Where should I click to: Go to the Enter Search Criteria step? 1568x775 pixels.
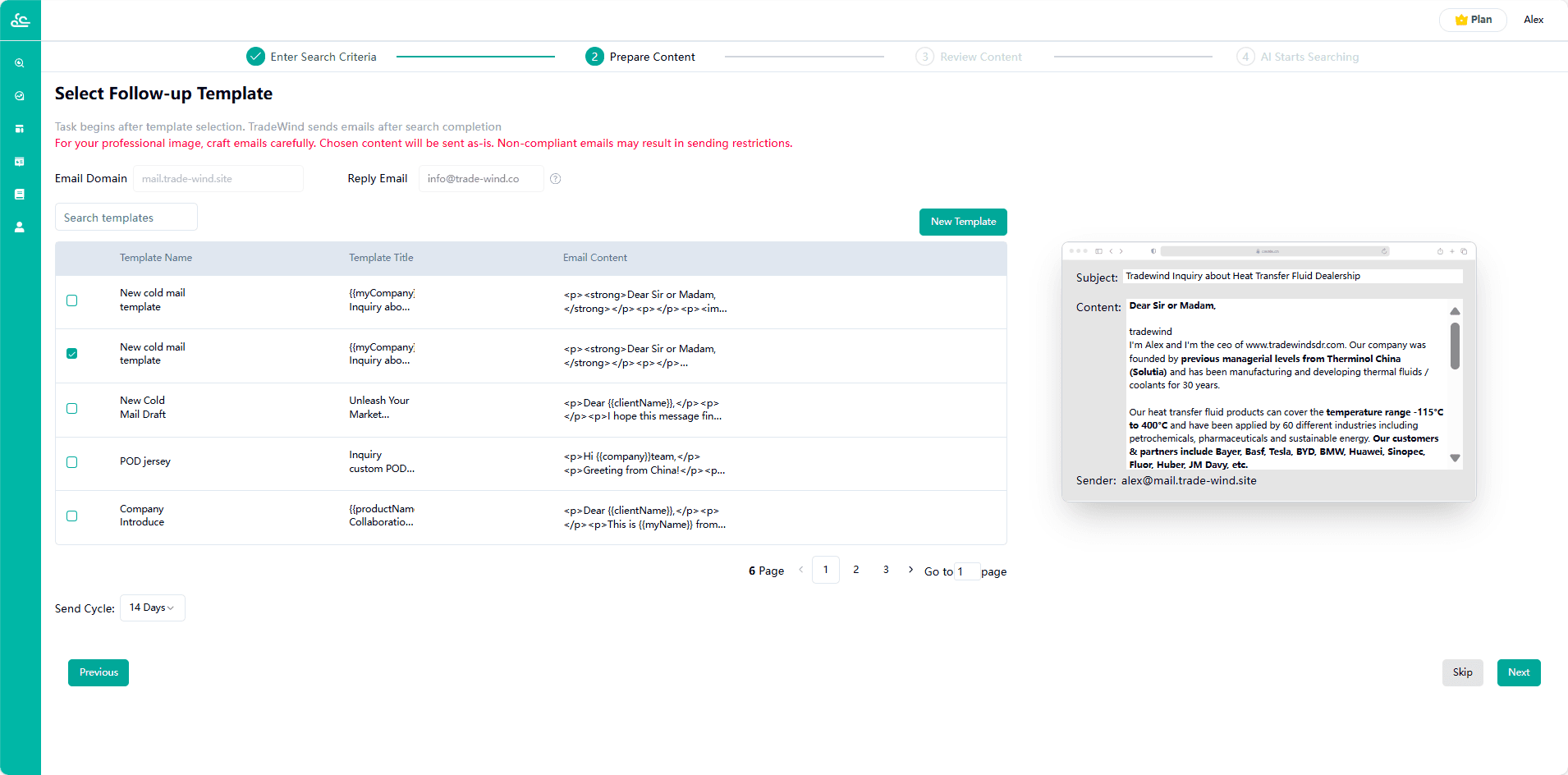311,57
